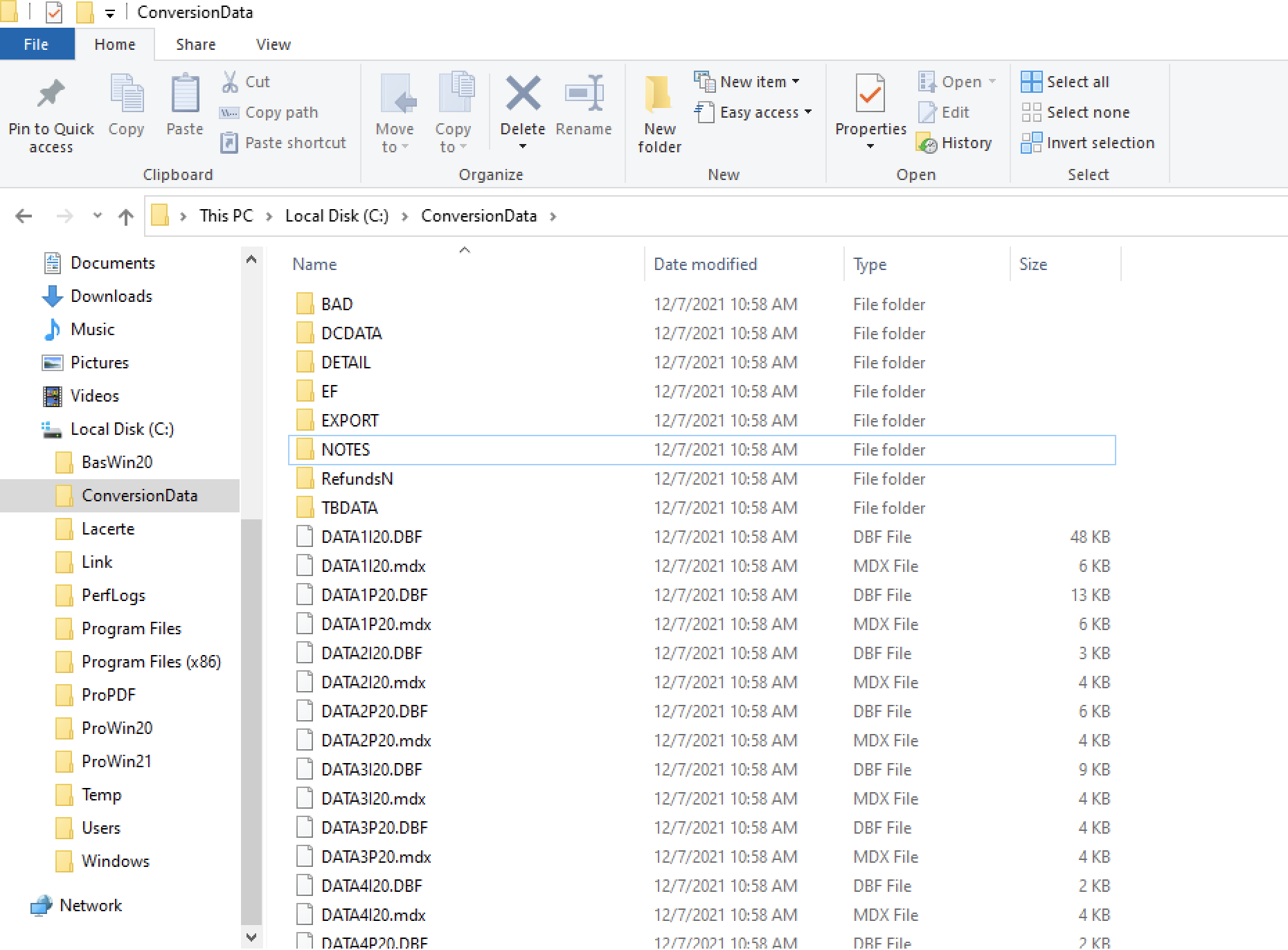The image size is (1288, 950).
Task: Sort by the Size column header
Action: pyautogui.click(x=1033, y=264)
